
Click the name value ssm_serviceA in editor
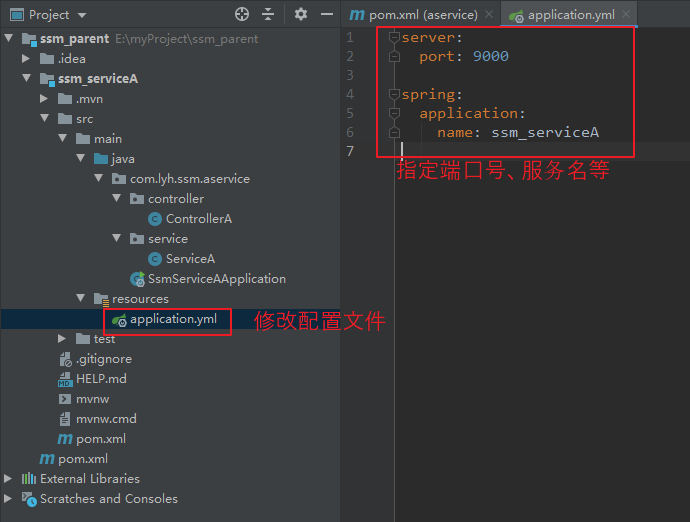click(x=545, y=132)
